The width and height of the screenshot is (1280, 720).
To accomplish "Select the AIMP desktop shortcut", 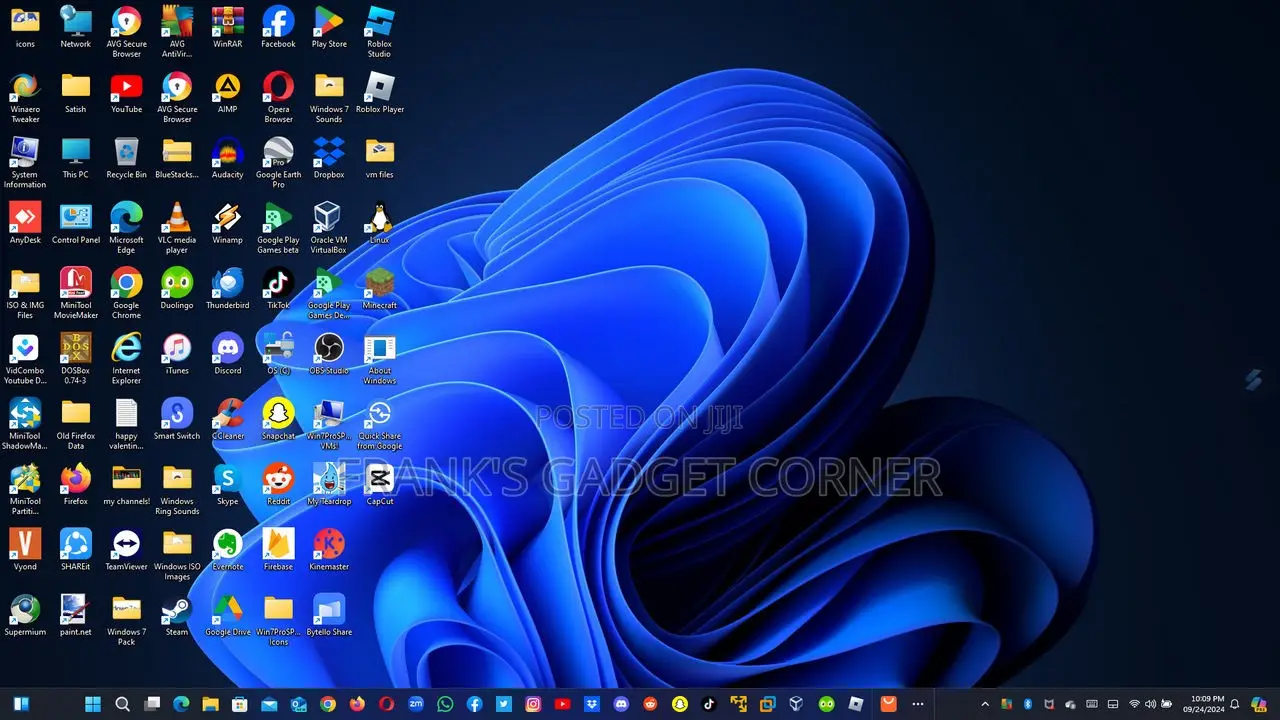I will coord(228,93).
